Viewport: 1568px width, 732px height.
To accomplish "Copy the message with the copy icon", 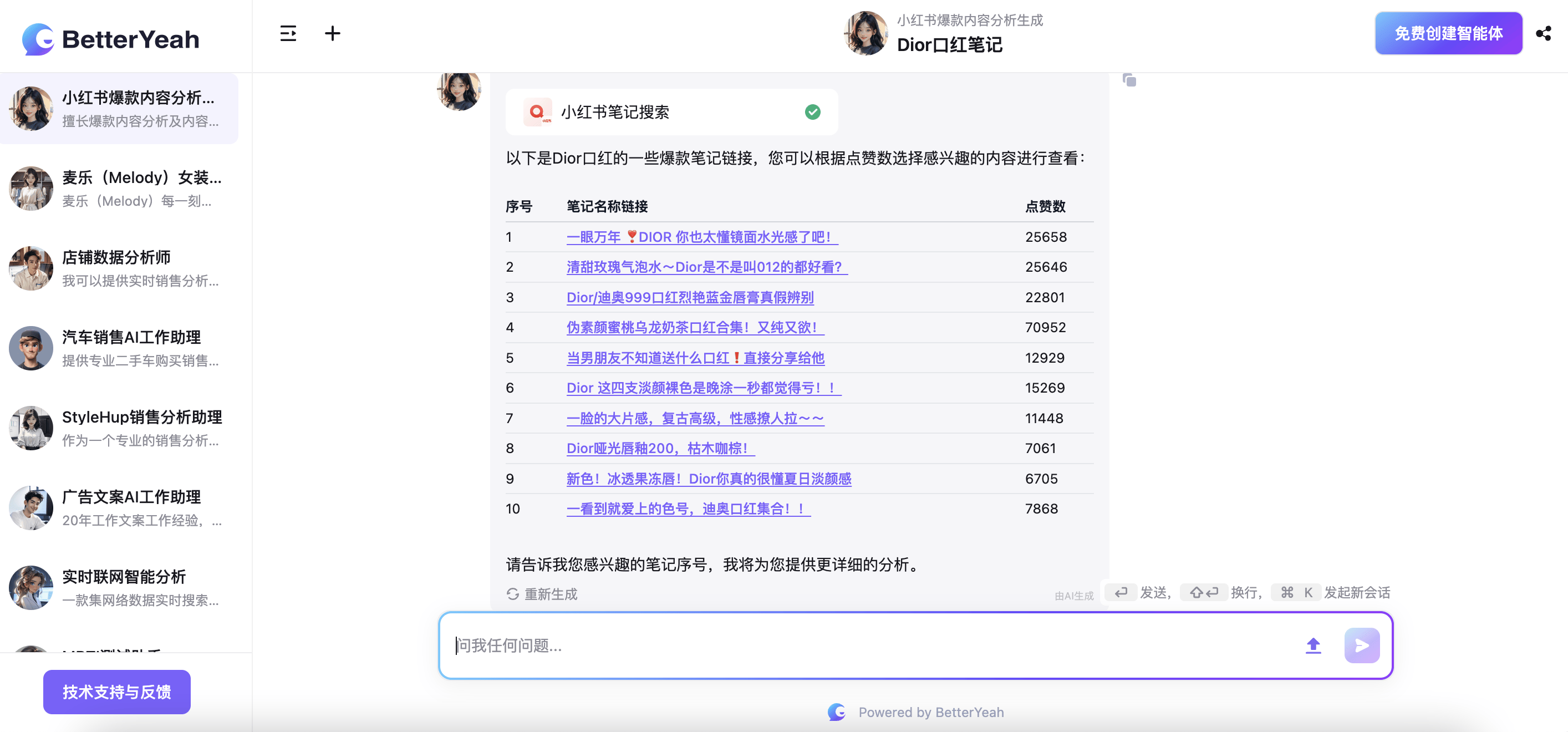I will (1129, 80).
